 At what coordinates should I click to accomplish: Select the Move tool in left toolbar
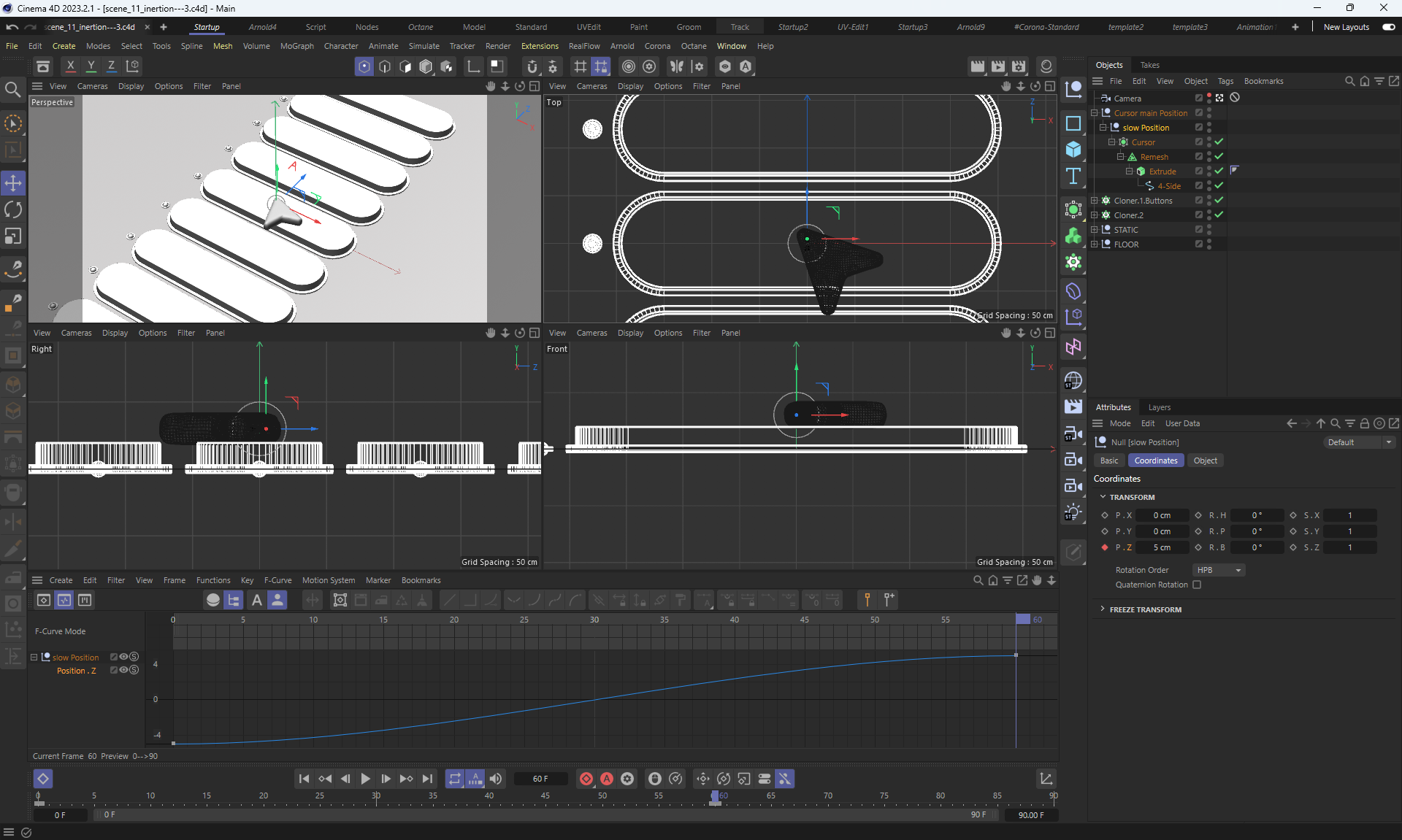13,182
